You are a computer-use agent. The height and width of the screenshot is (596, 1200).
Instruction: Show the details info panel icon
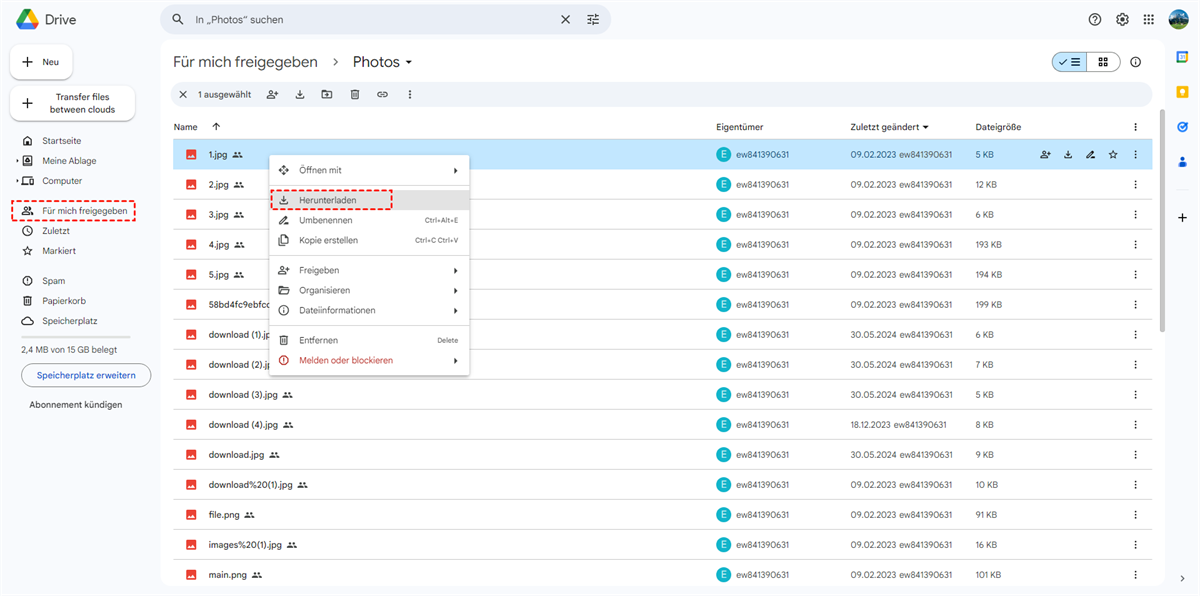[x=1135, y=62]
